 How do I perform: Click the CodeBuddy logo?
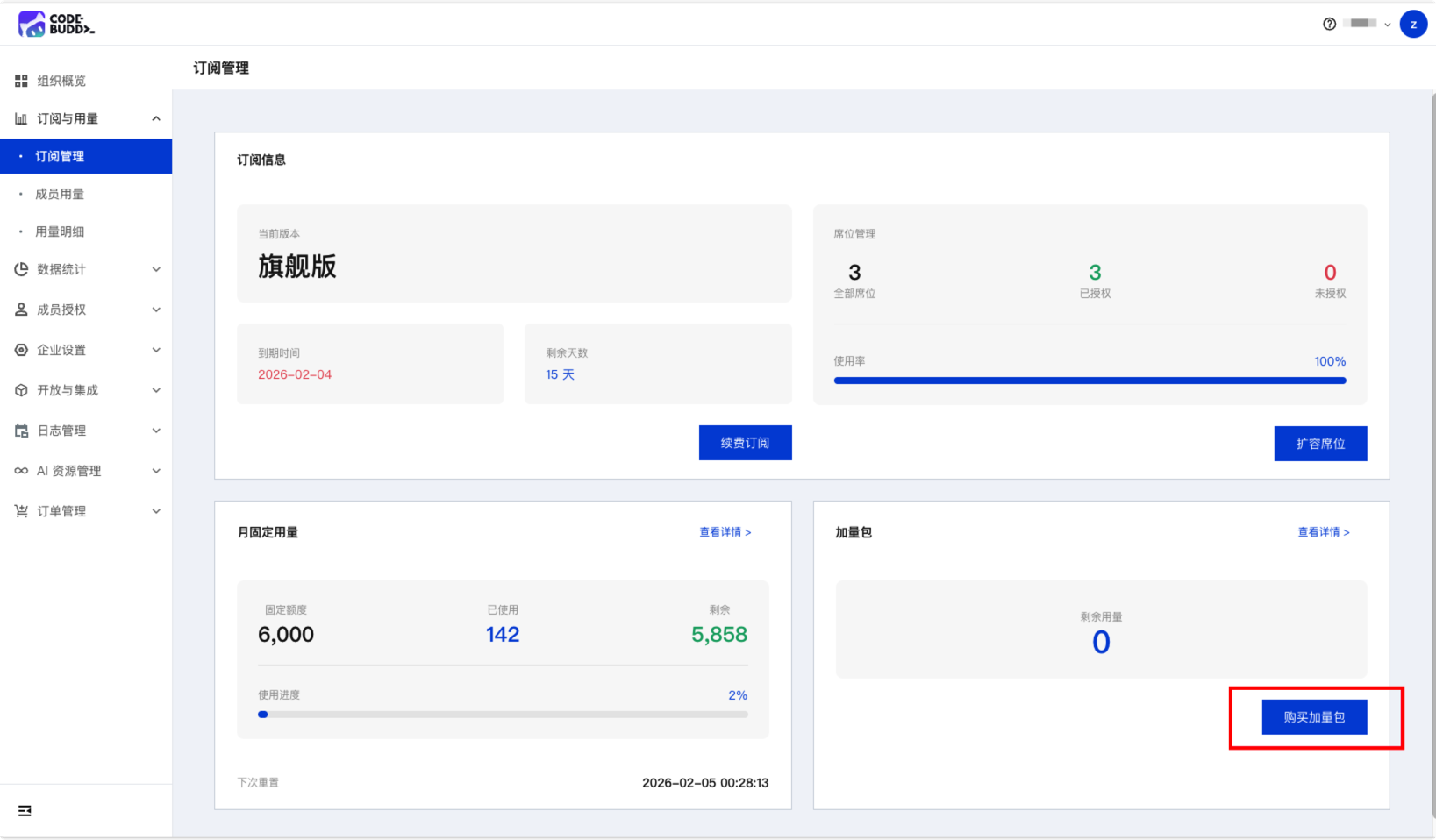[56, 24]
